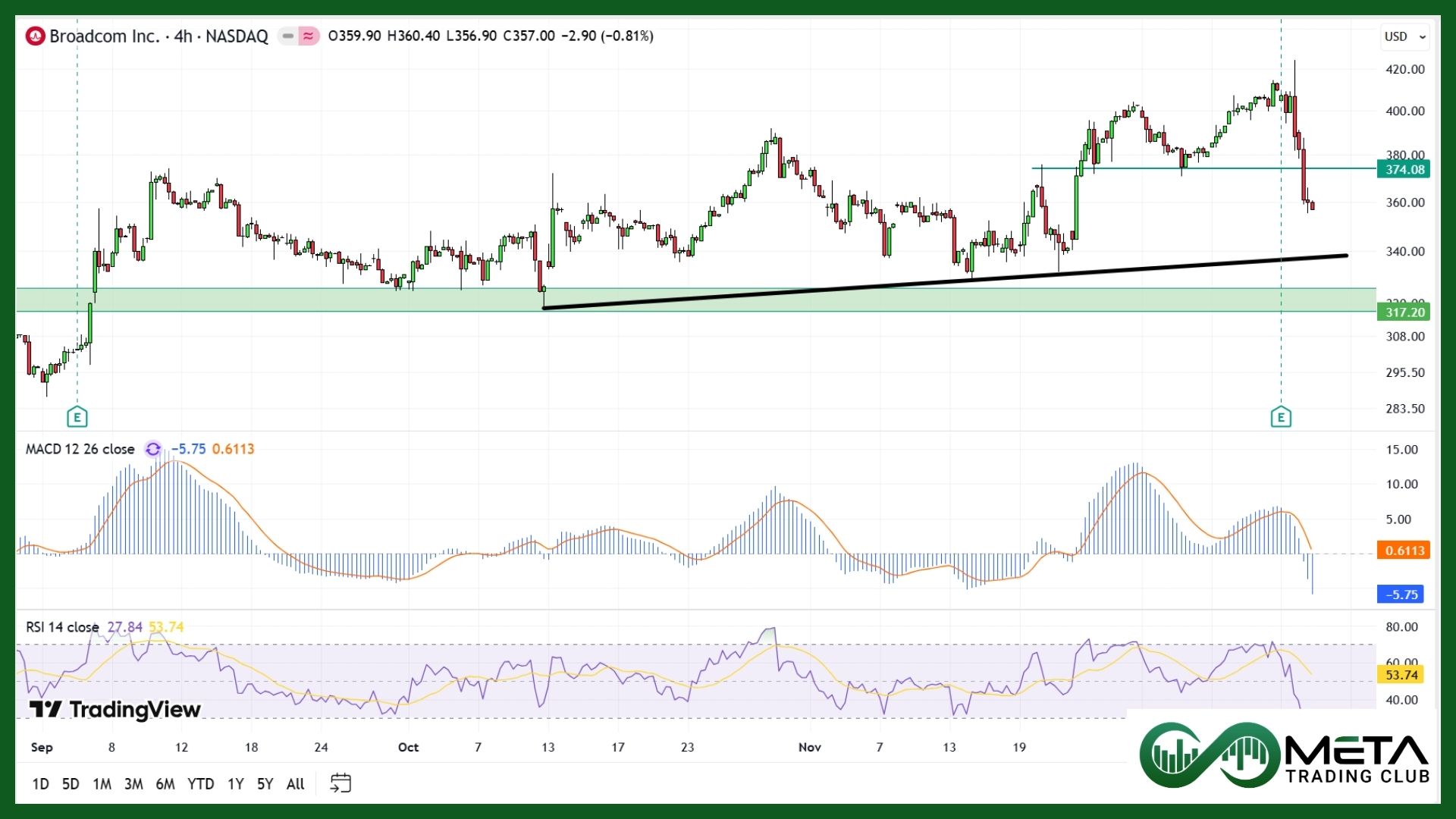This screenshot has height=819, width=1456.
Task: Click the RSI 14 close label
Action: 62,627
